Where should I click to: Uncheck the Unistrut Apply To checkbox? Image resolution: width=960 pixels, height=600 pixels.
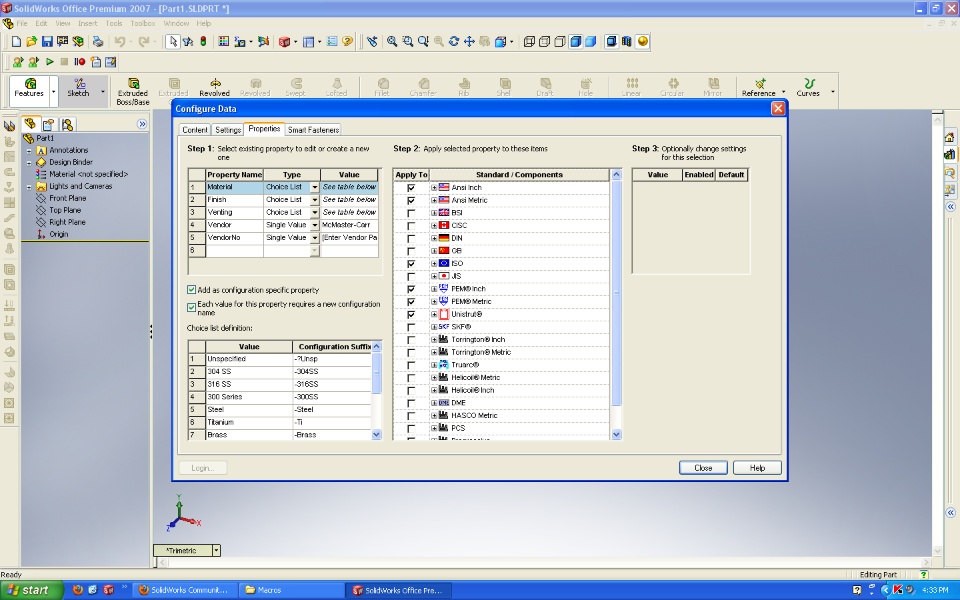tap(411, 314)
